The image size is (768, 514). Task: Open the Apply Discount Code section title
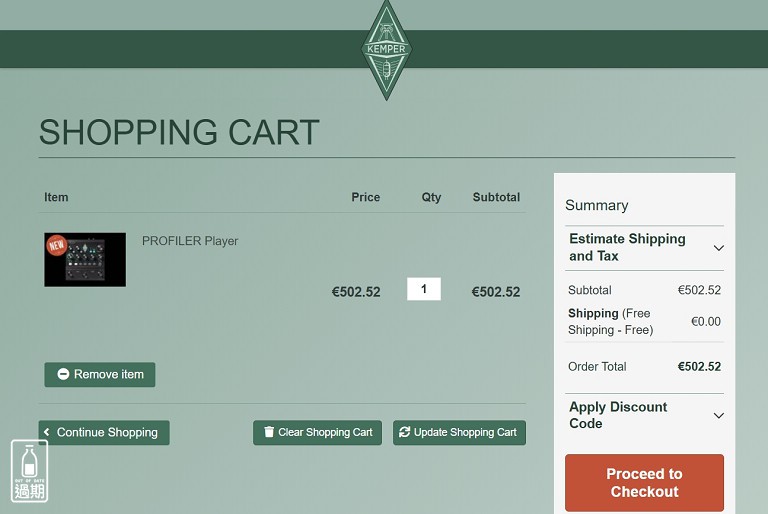[618, 415]
